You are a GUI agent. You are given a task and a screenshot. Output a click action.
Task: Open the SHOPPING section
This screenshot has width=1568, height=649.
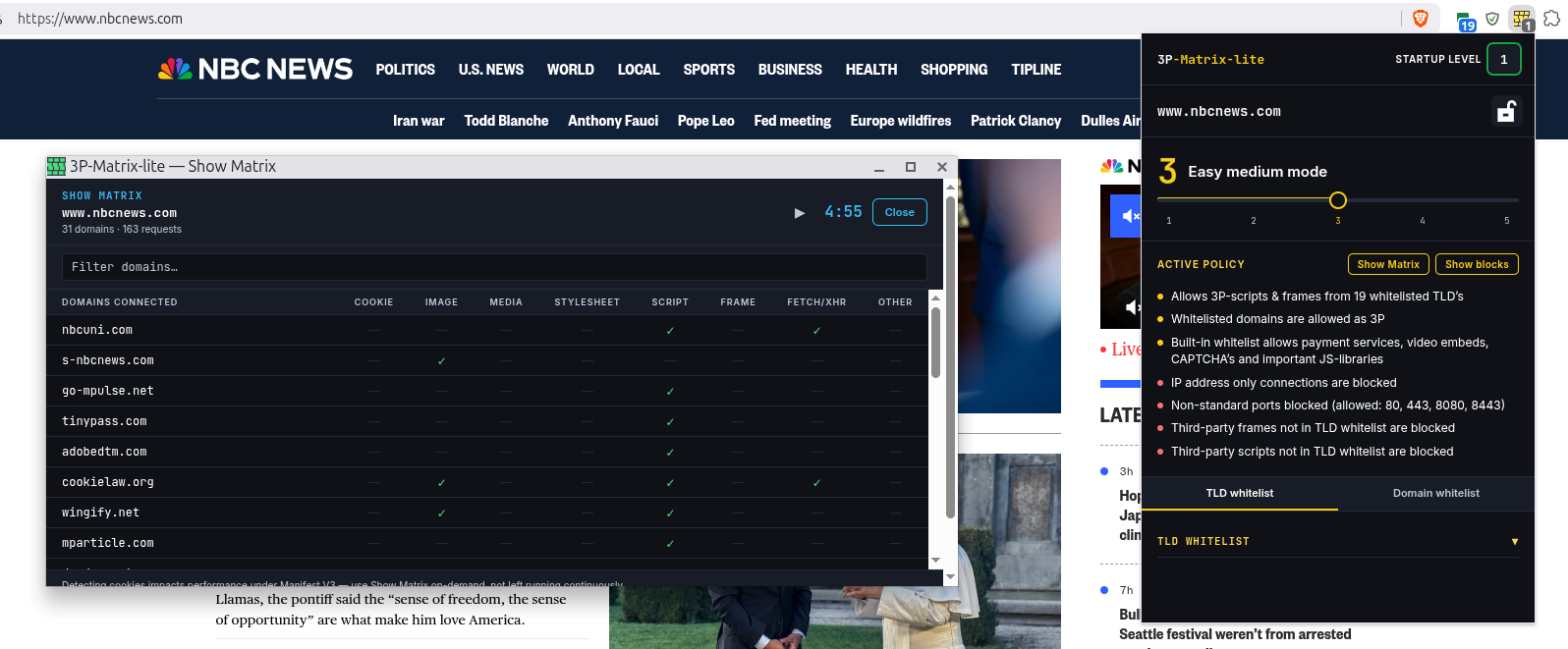tap(954, 70)
